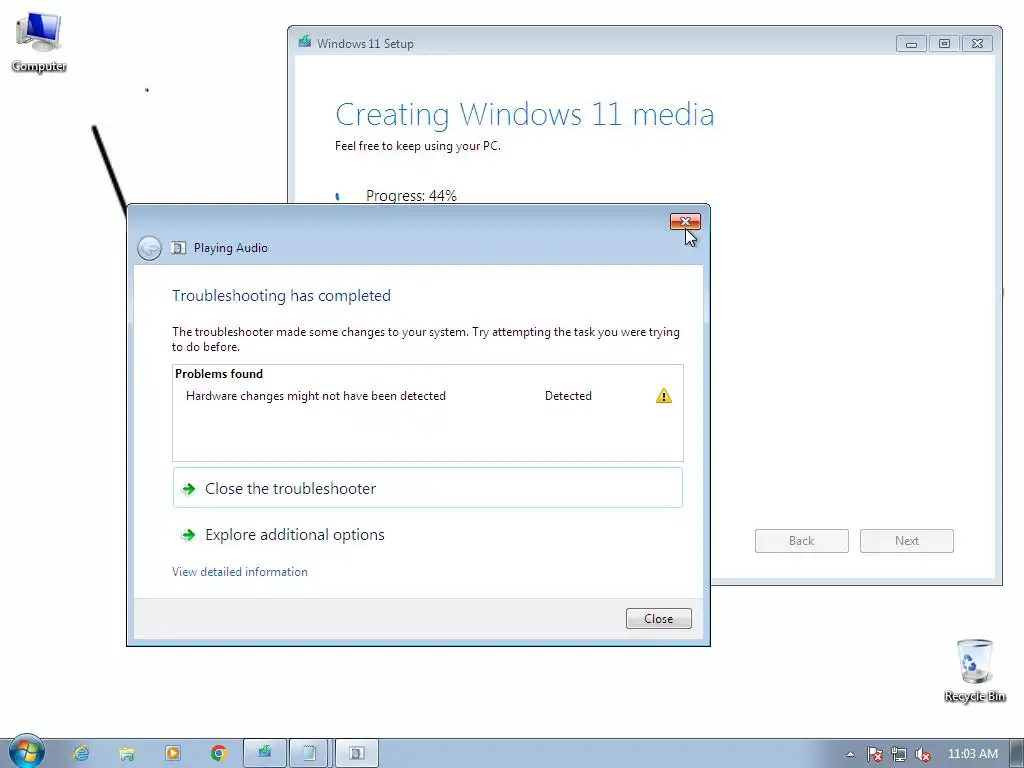Click the yellow warning icon for detected problem

coord(664,396)
